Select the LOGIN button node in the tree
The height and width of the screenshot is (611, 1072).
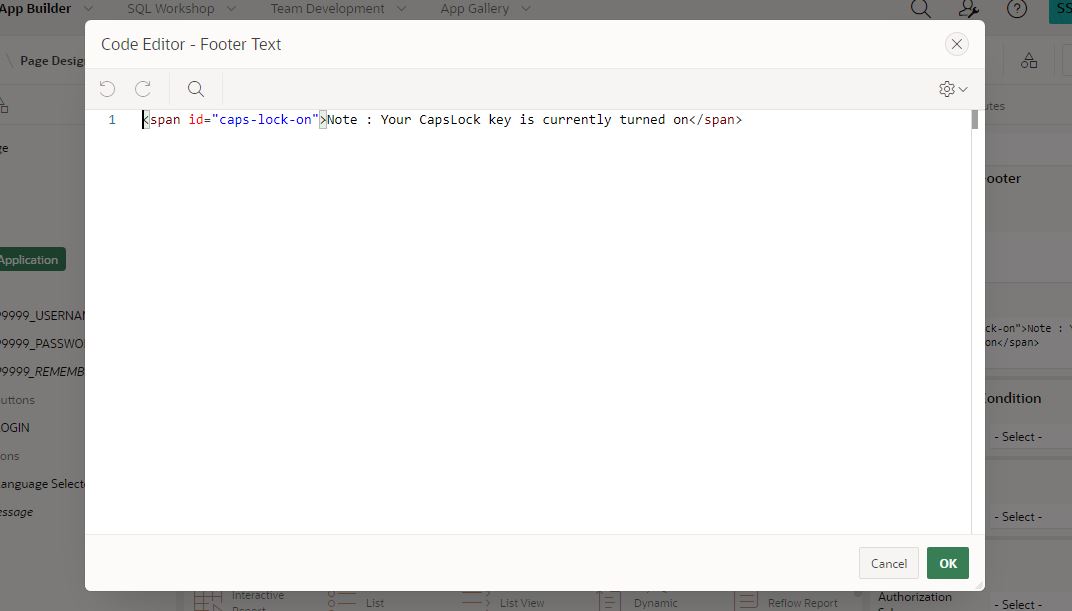(x=15, y=428)
